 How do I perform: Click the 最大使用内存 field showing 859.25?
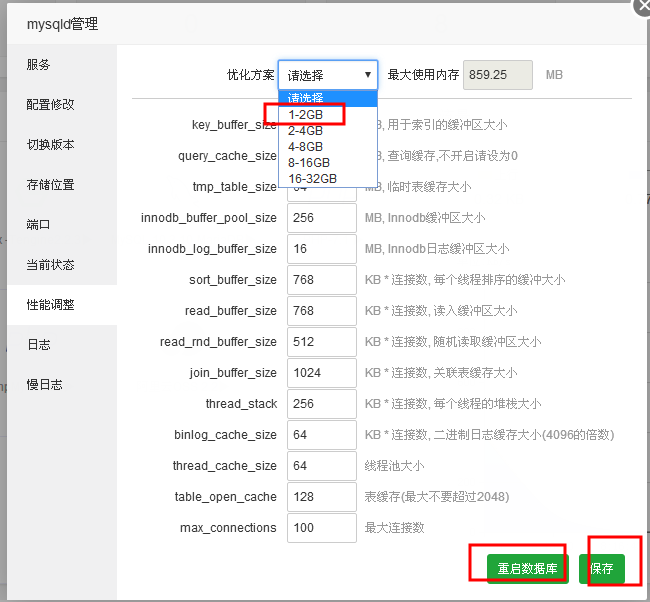click(497, 75)
